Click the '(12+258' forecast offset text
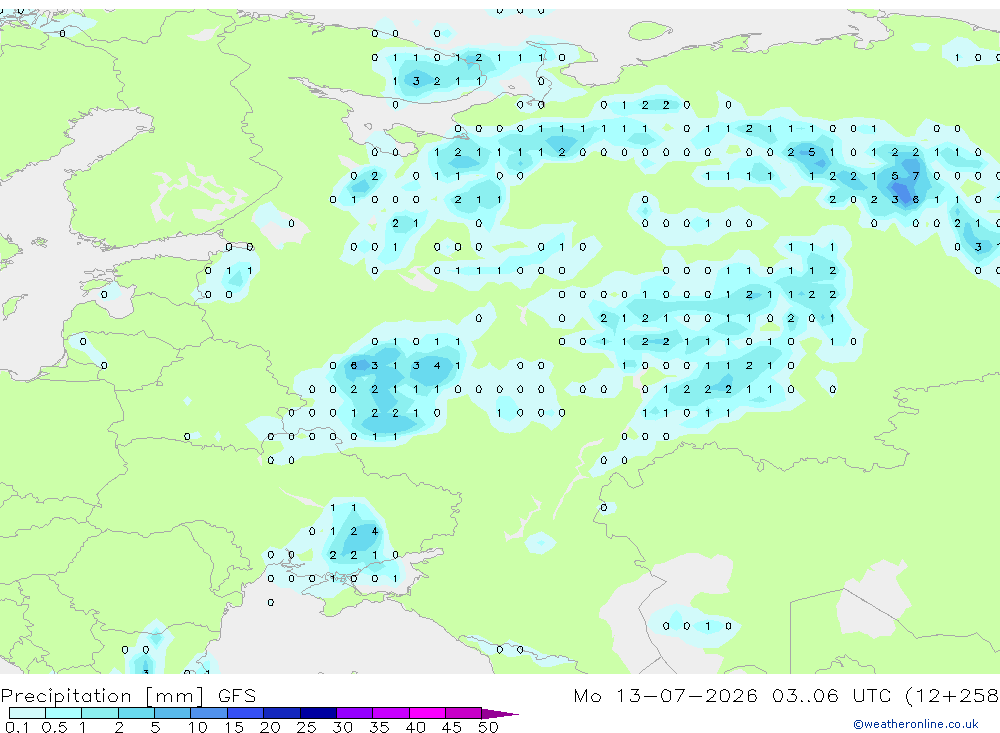1000x733 pixels. [953, 695]
